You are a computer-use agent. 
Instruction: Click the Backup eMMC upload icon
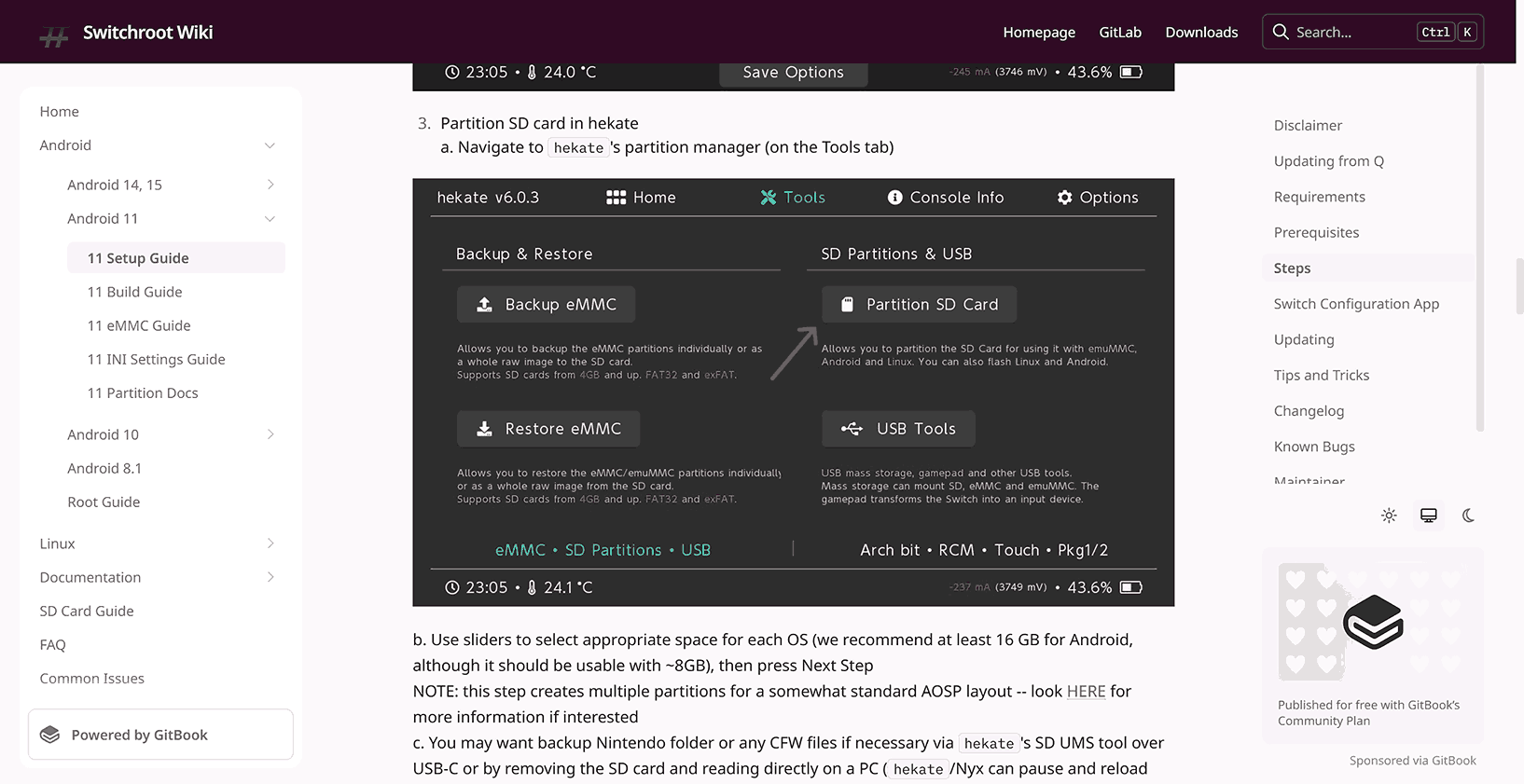click(484, 305)
